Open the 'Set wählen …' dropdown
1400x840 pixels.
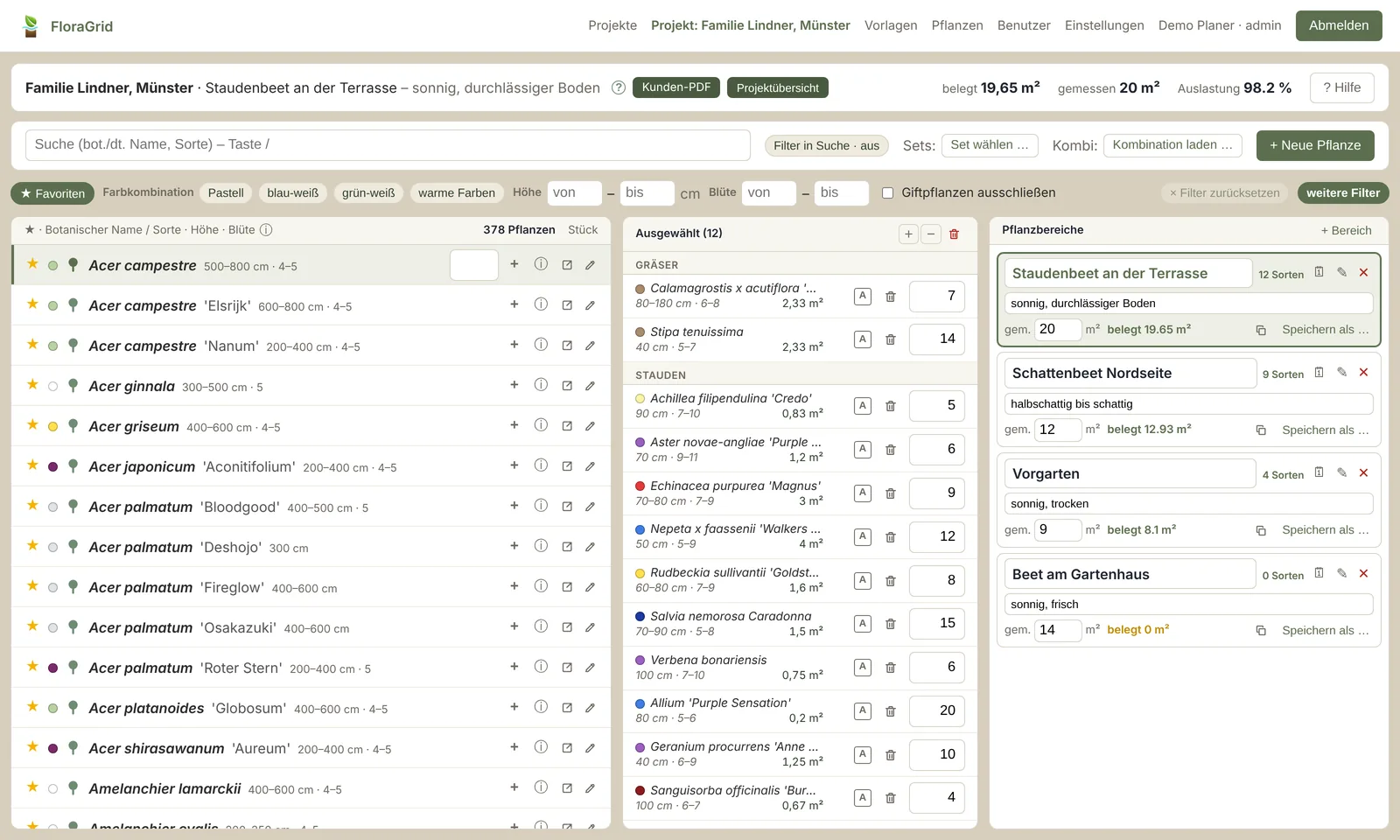point(990,145)
